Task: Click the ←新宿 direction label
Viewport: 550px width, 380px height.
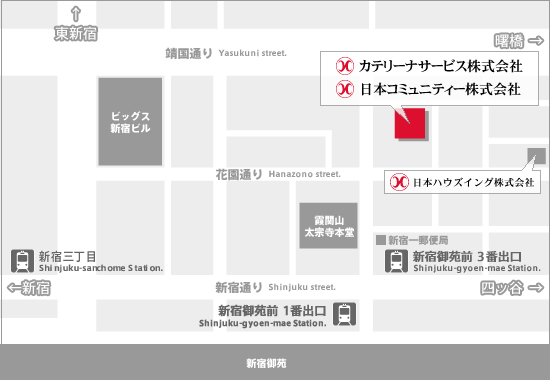Action: click(29, 288)
